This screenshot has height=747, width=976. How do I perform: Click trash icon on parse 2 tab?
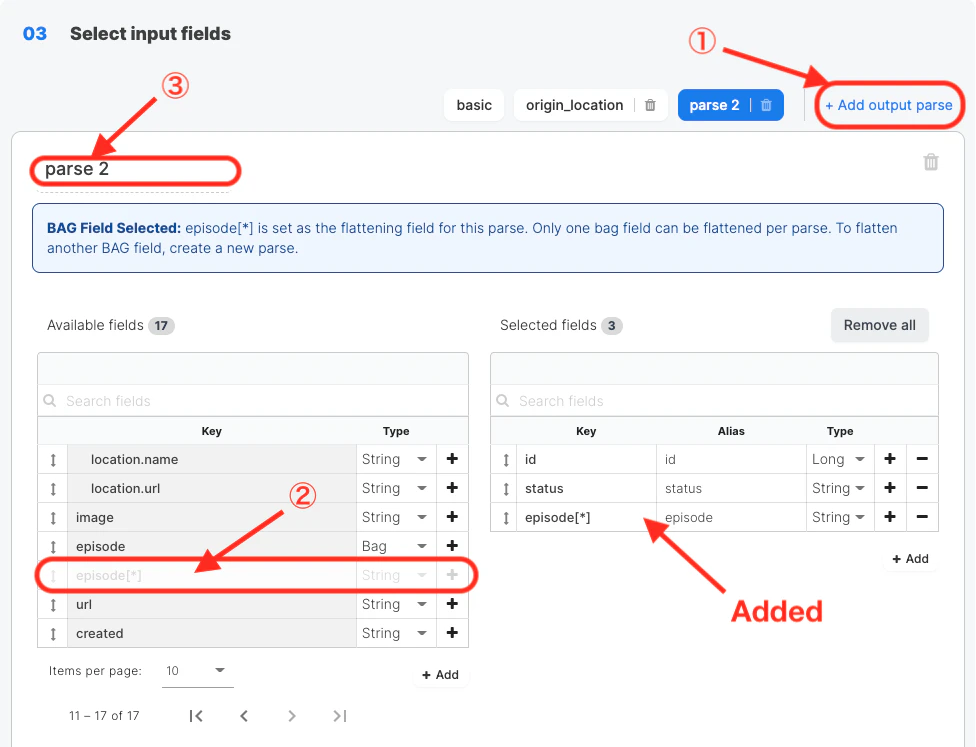pyautogui.click(x=766, y=105)
